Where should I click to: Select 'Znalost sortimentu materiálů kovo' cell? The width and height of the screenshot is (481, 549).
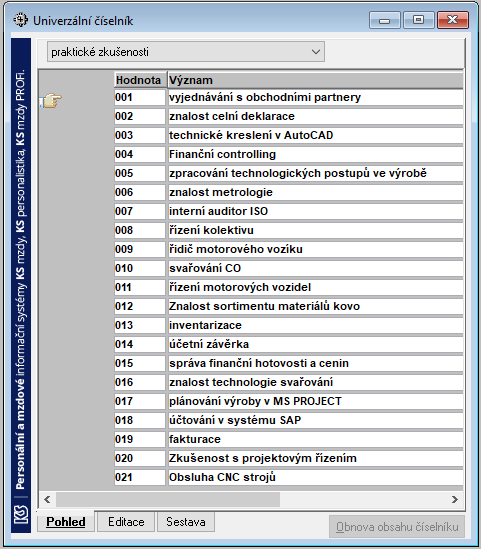[x=315, y=306]
